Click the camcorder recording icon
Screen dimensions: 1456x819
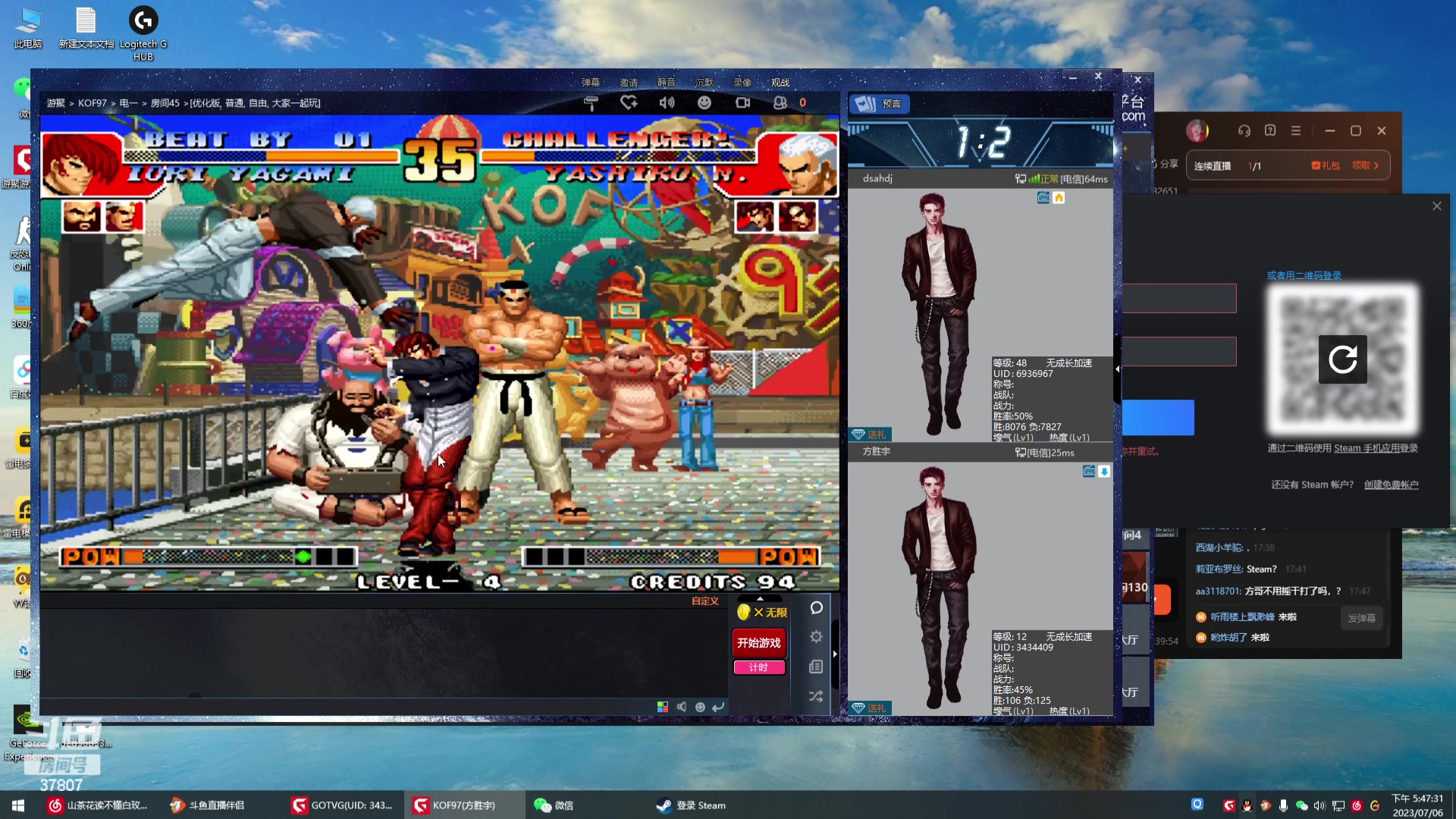pos(742,103)
